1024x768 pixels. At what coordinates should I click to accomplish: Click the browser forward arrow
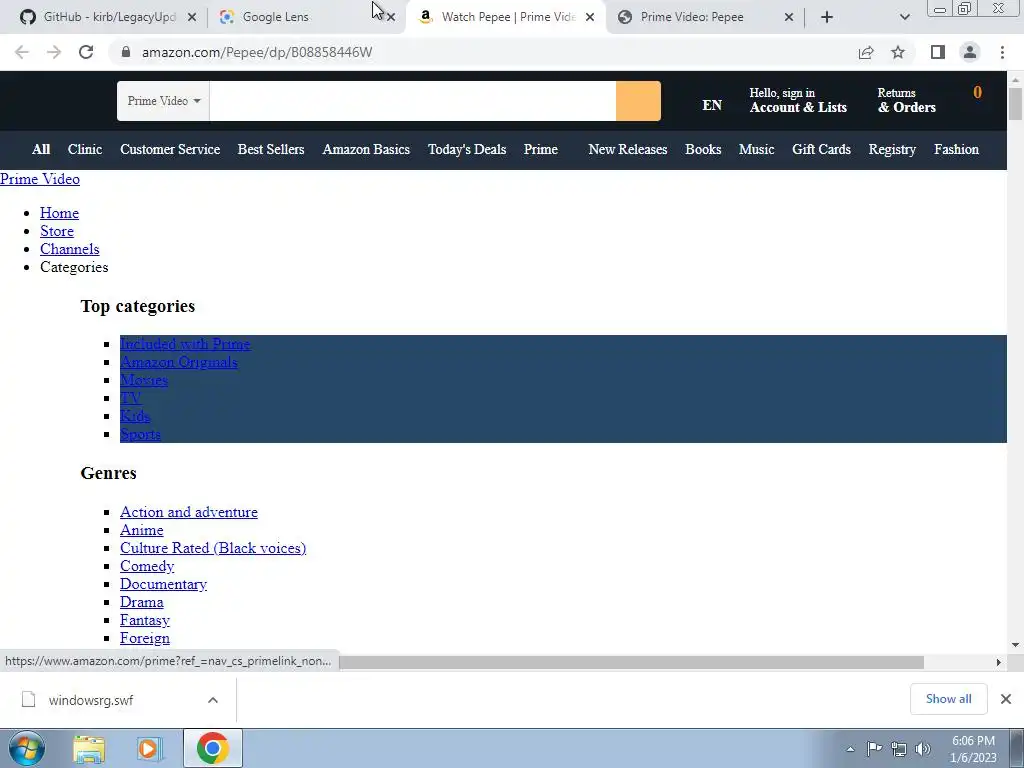[54, 52]
